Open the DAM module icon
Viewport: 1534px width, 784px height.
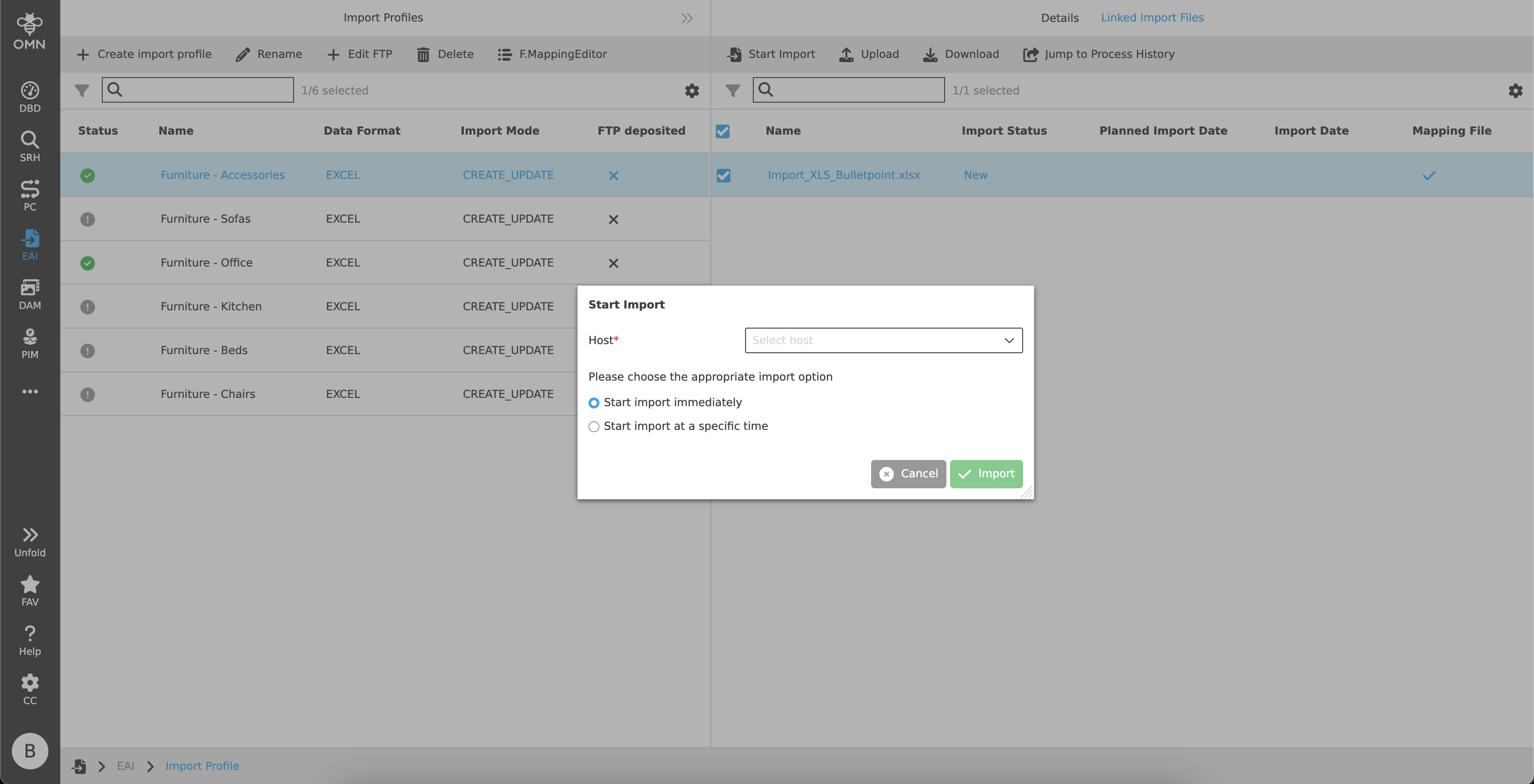click(30, 294)
